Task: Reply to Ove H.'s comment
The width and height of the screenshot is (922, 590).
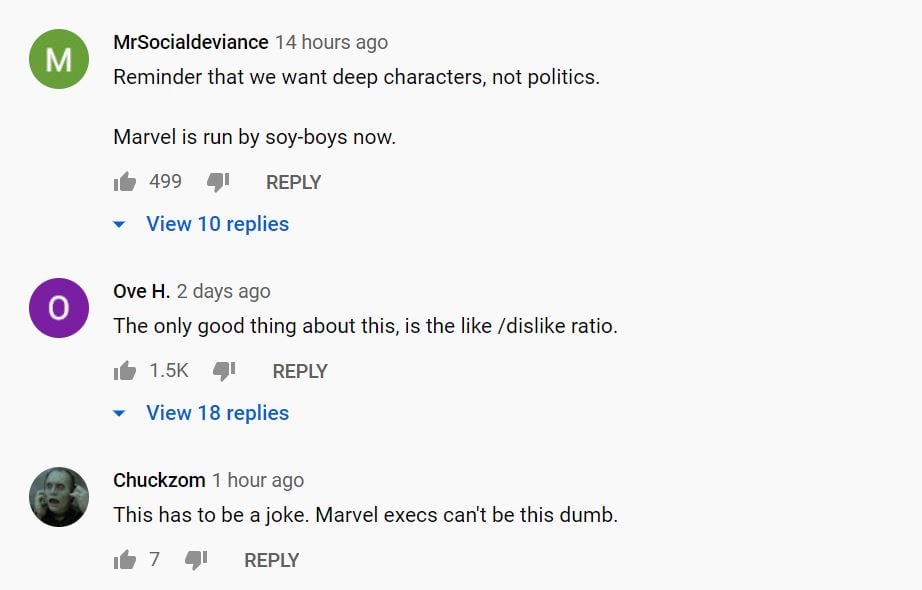Action: coord(300,371)
